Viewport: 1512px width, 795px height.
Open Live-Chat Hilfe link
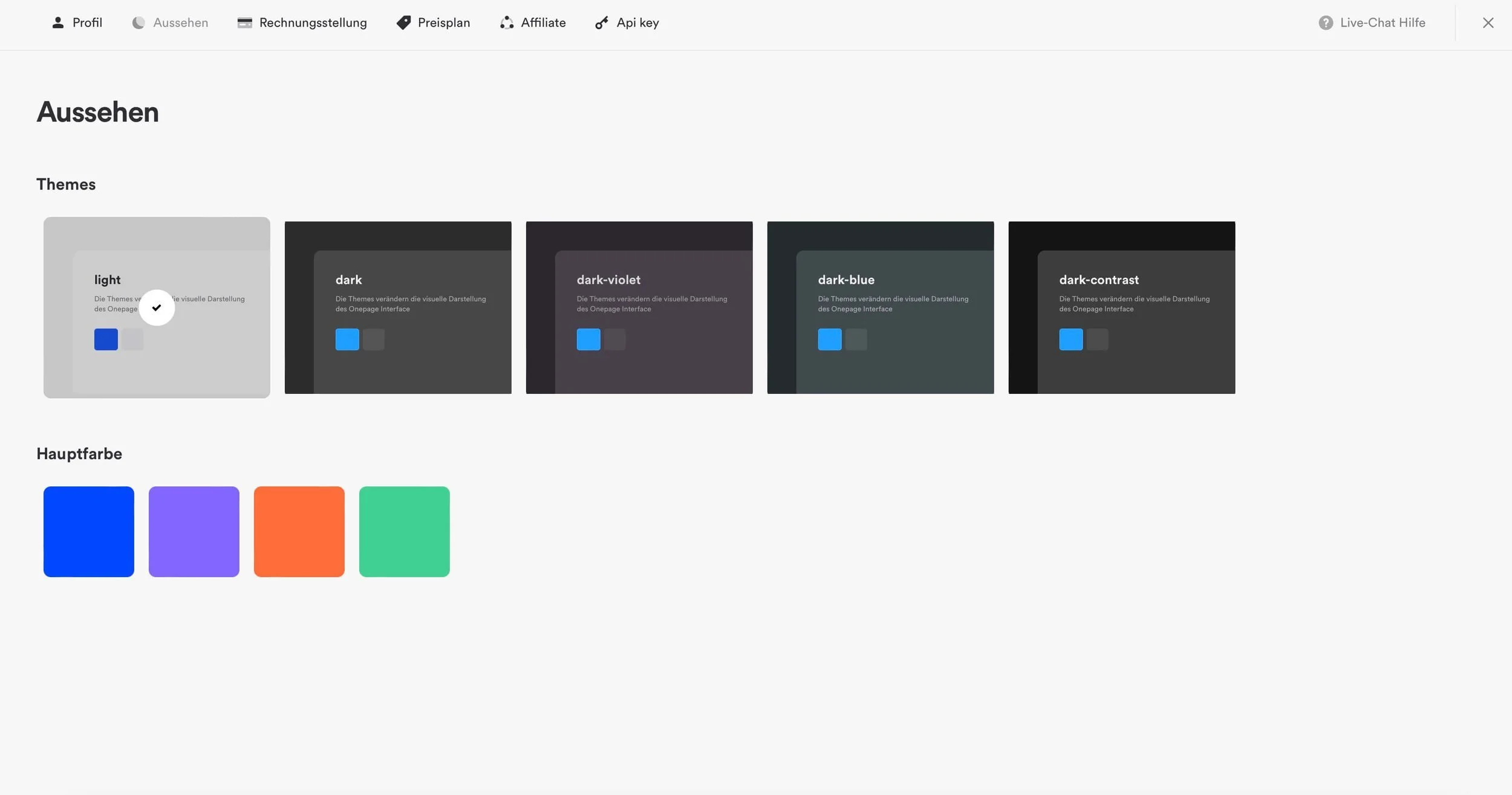1383,23
